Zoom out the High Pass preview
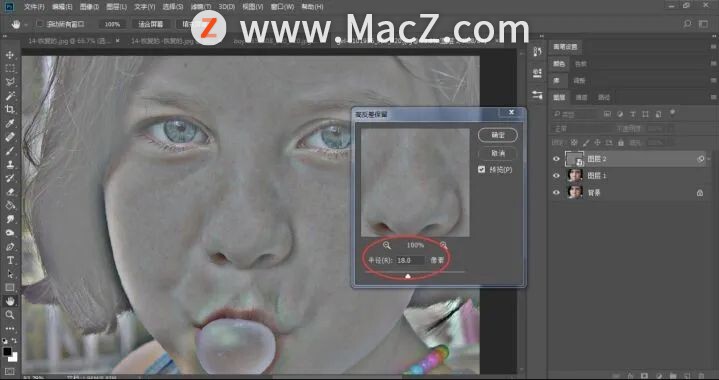719x380 pixels. point(387,245)
